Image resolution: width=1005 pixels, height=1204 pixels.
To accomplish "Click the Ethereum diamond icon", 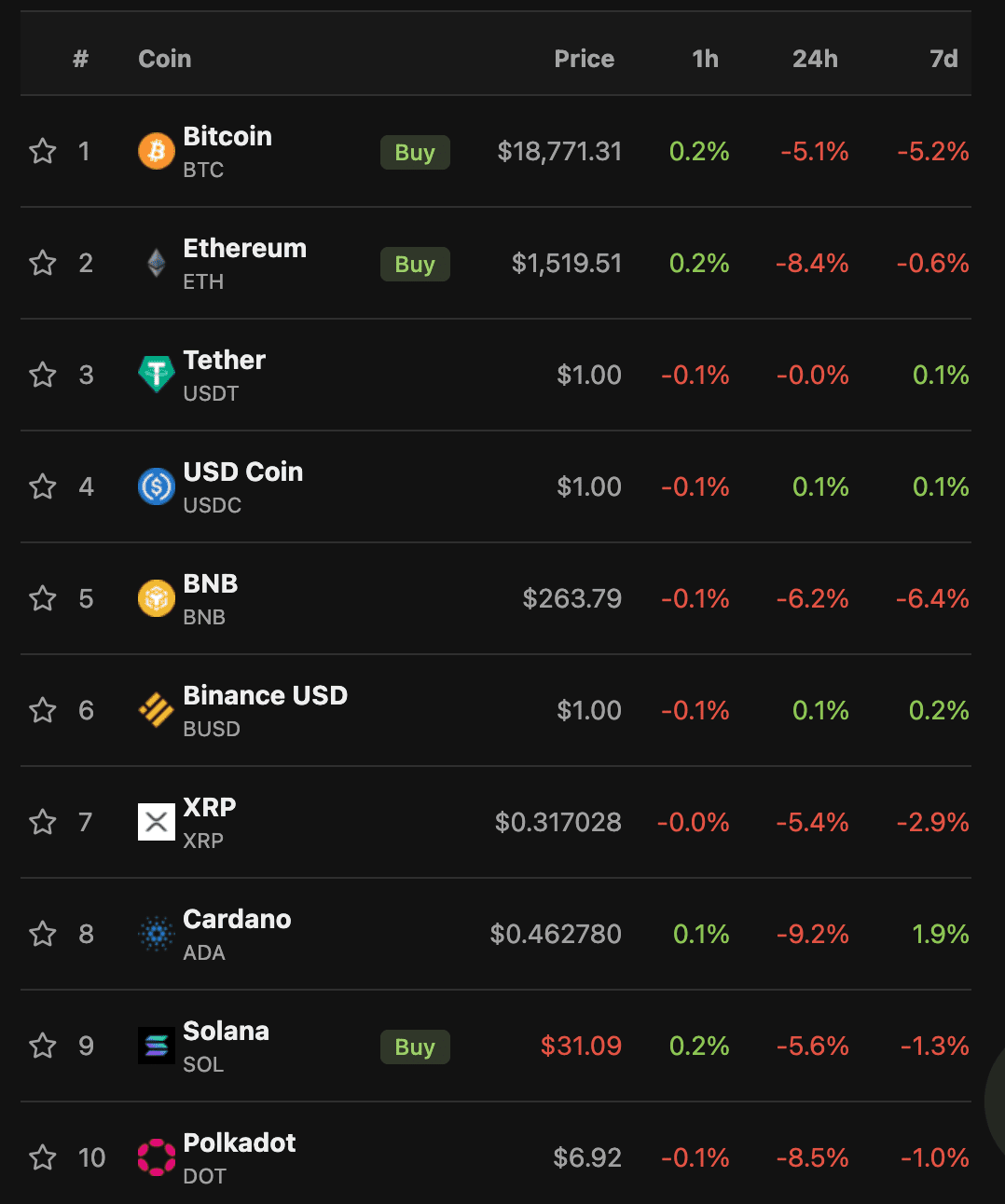I will 157,263.
